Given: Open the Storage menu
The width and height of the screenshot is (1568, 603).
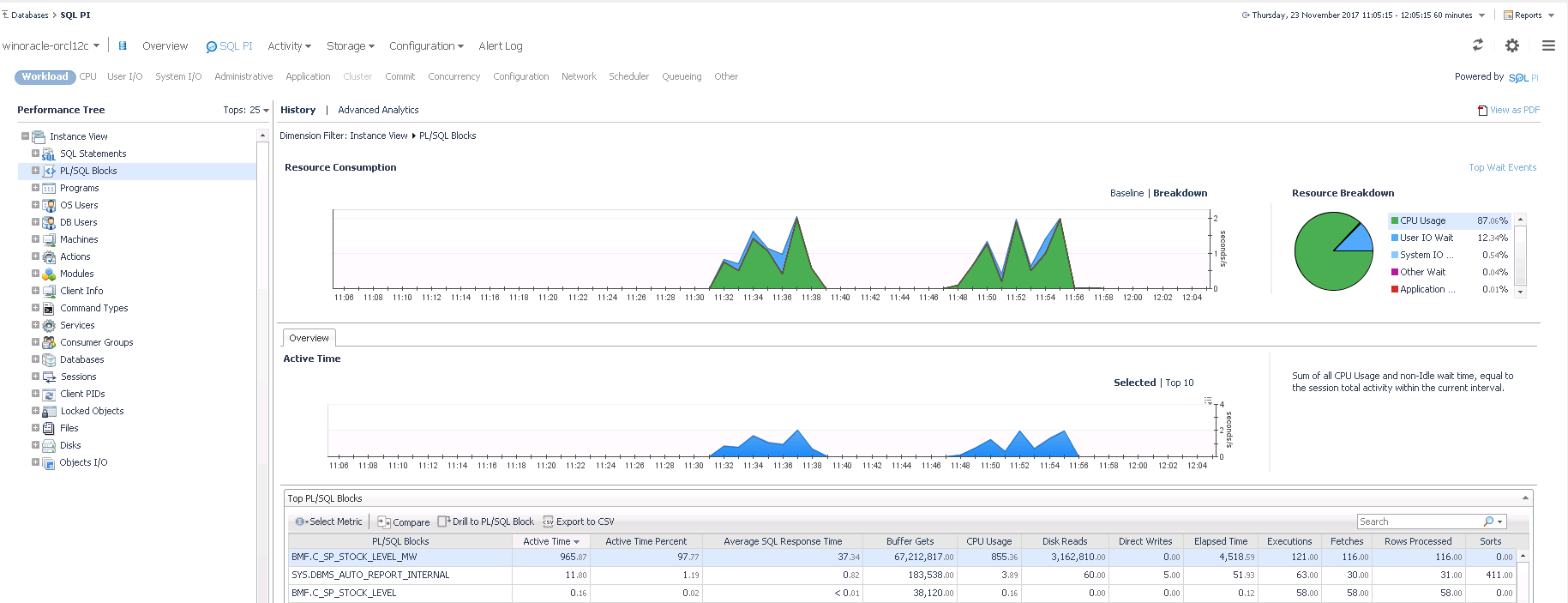Looking at the screenshot, I should [x=350, y=46].
